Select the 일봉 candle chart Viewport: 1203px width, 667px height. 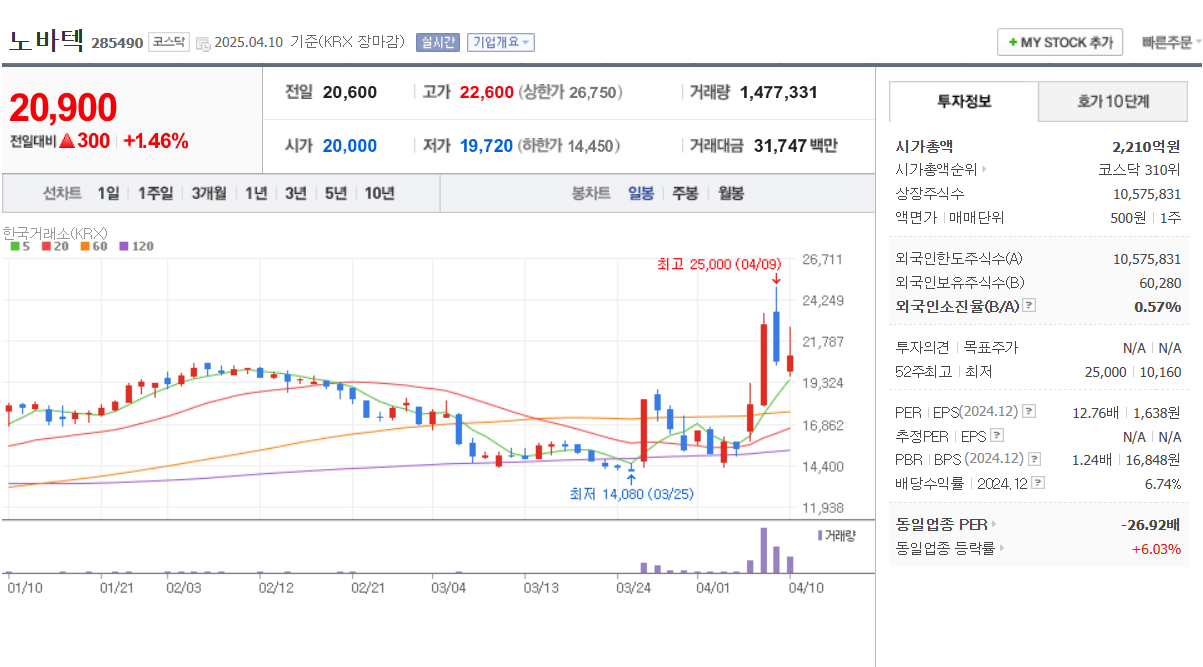(641, 193)
